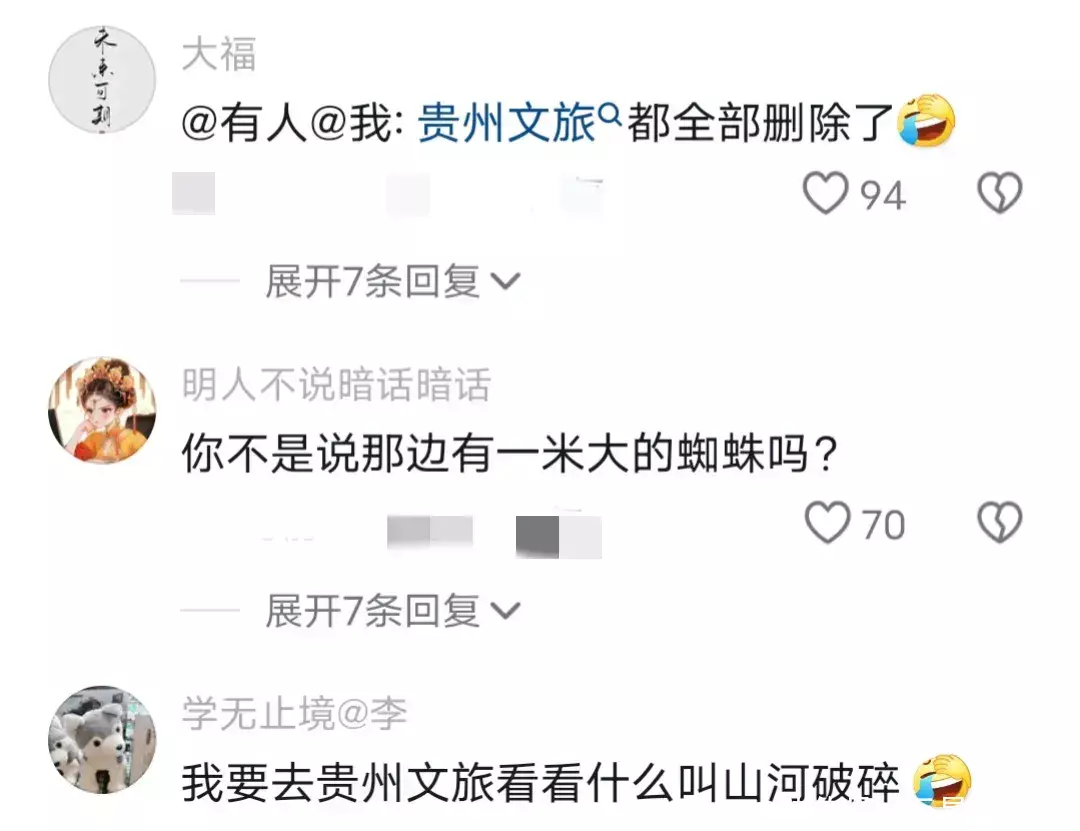
Task: Click the chevron beside first 展开7条回复
Action: coord(505,282)
